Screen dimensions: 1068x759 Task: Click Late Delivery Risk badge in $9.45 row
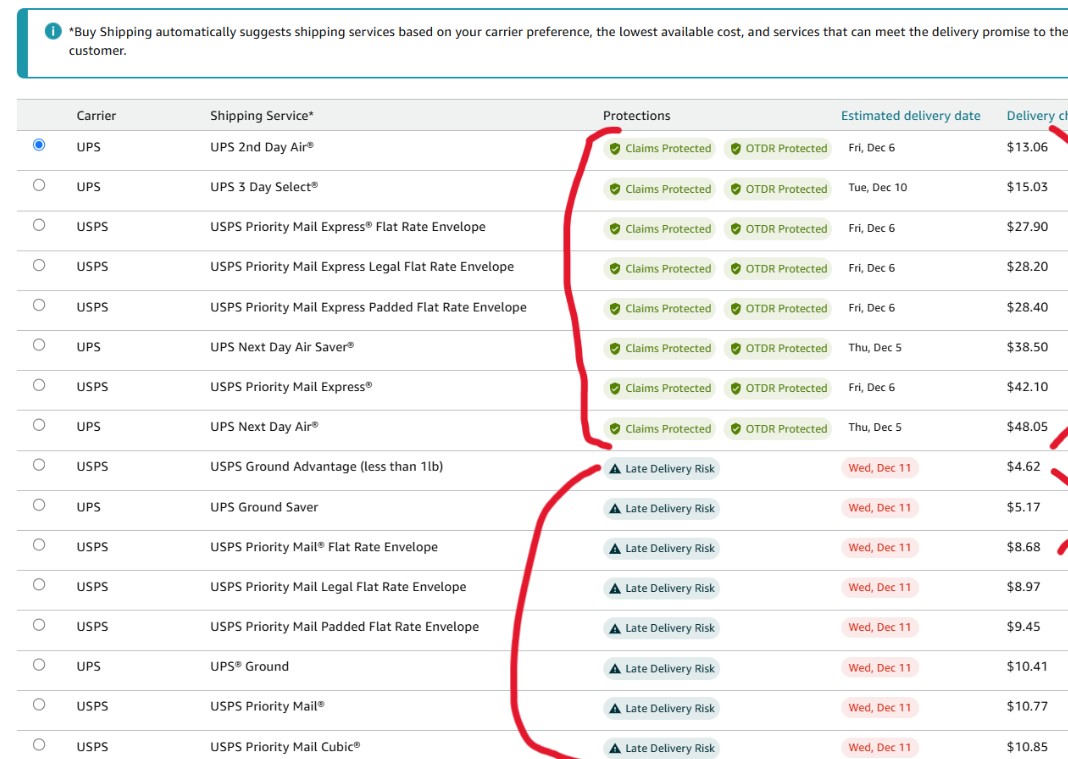tap(661, 628)
